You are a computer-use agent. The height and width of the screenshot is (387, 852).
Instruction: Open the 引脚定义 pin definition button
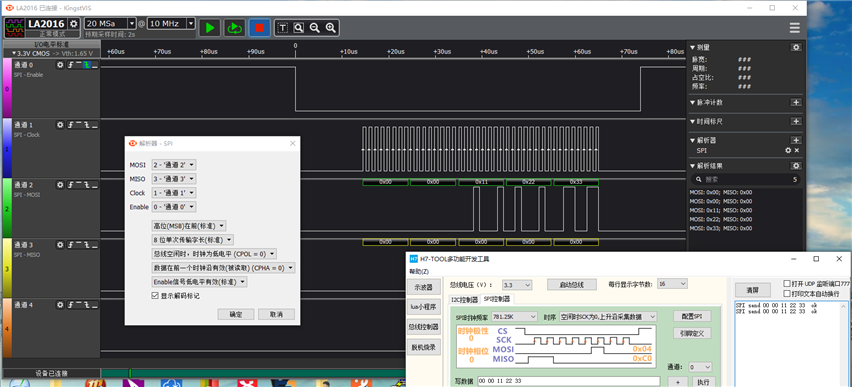[692, 333]
